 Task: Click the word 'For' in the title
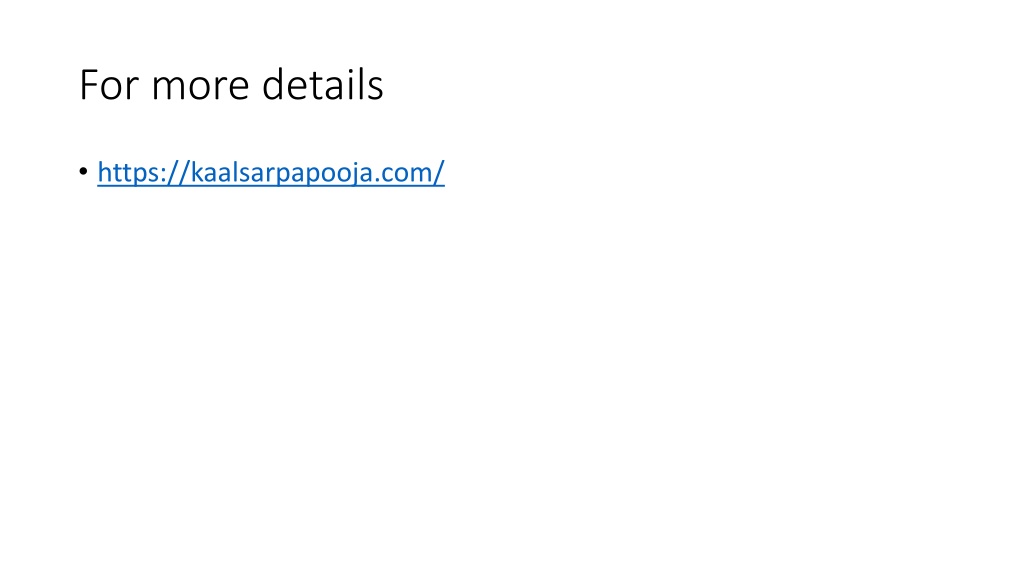(109, 85)
